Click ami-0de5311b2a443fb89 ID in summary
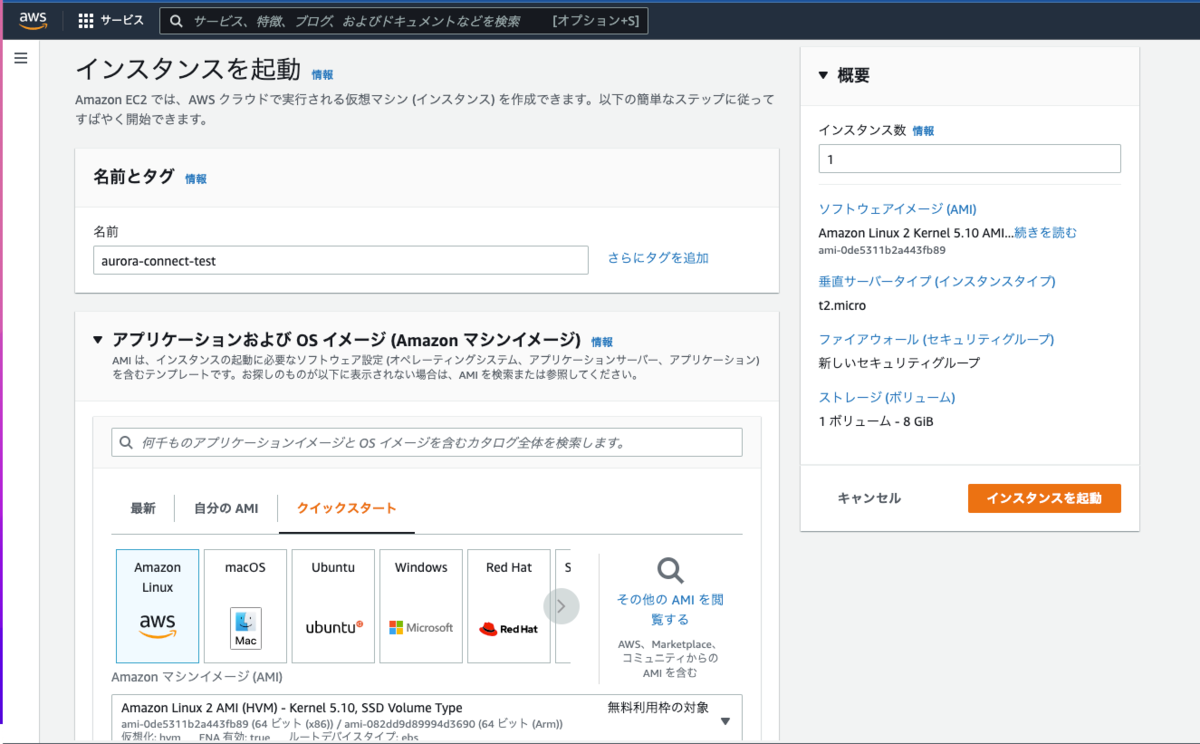Screen dimensions: 1200x744 pos(882,250)
